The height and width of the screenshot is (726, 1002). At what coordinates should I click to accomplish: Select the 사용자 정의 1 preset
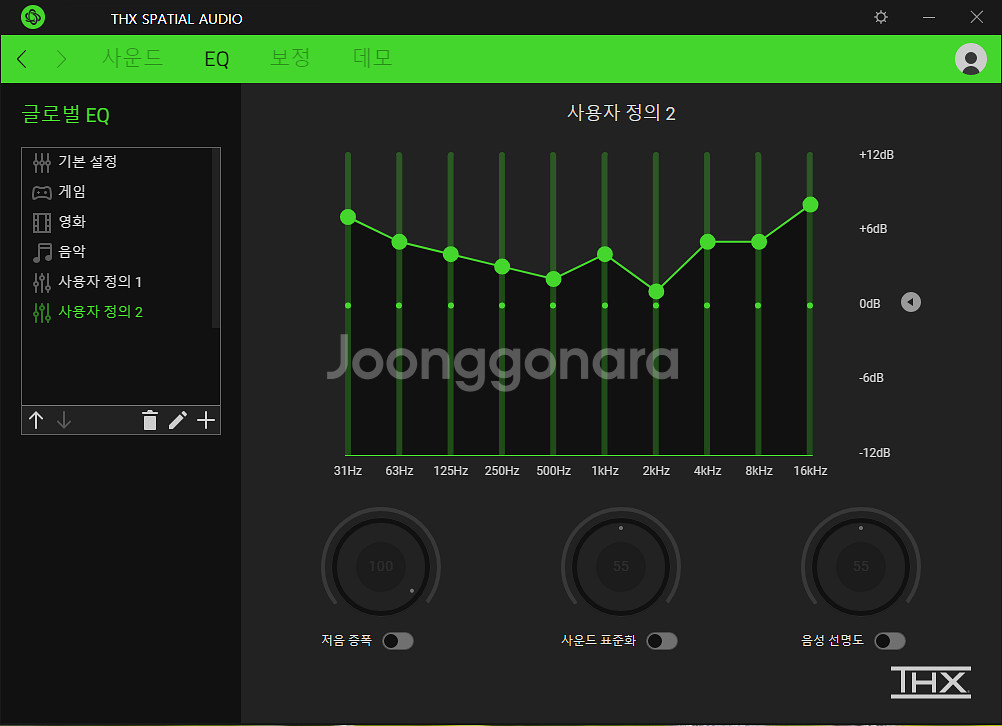(118, 282)
